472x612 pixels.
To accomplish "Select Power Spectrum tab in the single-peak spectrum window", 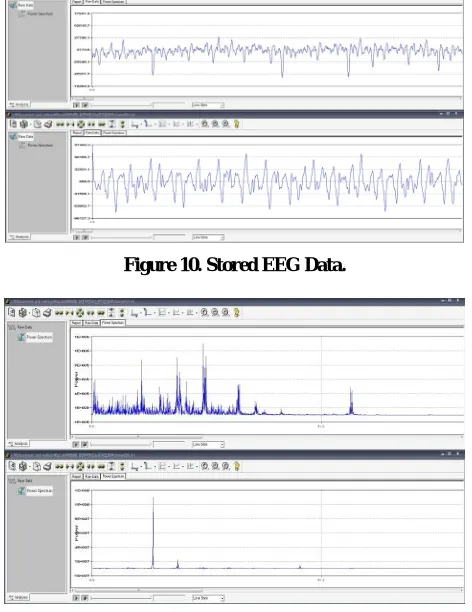I will point(113,476).
